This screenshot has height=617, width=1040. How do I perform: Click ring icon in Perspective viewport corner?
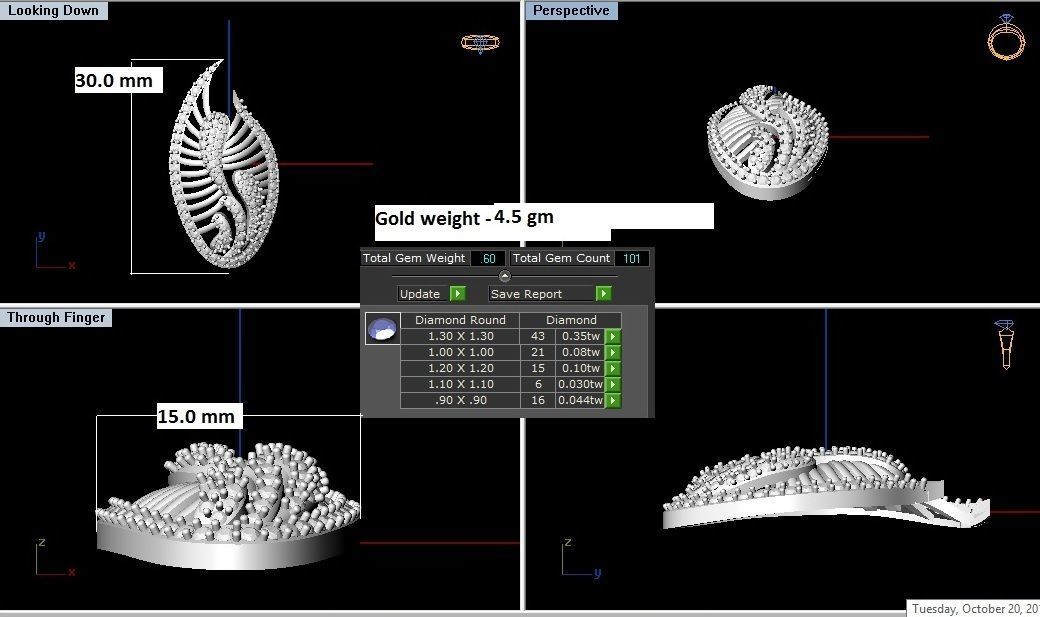[1006, 38]
